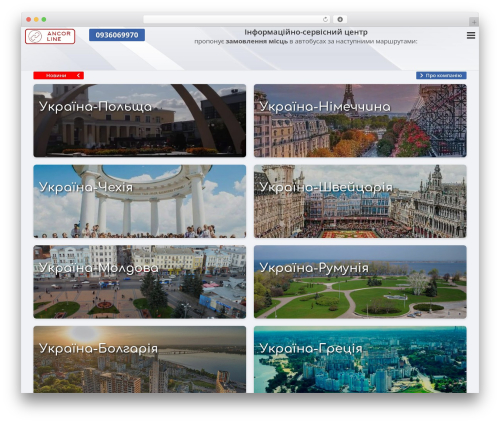Choose the Україна-Болгарія route card
The height and width of the screenshot is (423, 500).
click(x=140, y=359)
